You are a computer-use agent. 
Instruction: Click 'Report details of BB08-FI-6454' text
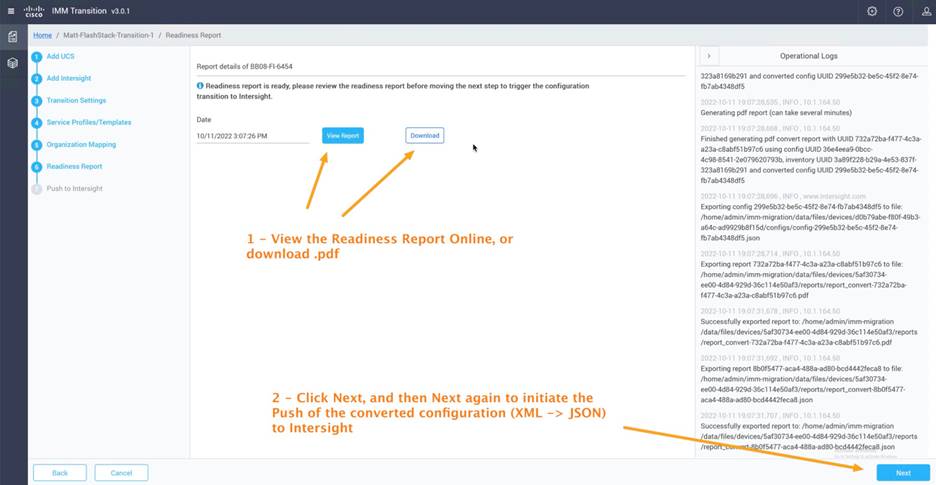(x=244, y=67)
